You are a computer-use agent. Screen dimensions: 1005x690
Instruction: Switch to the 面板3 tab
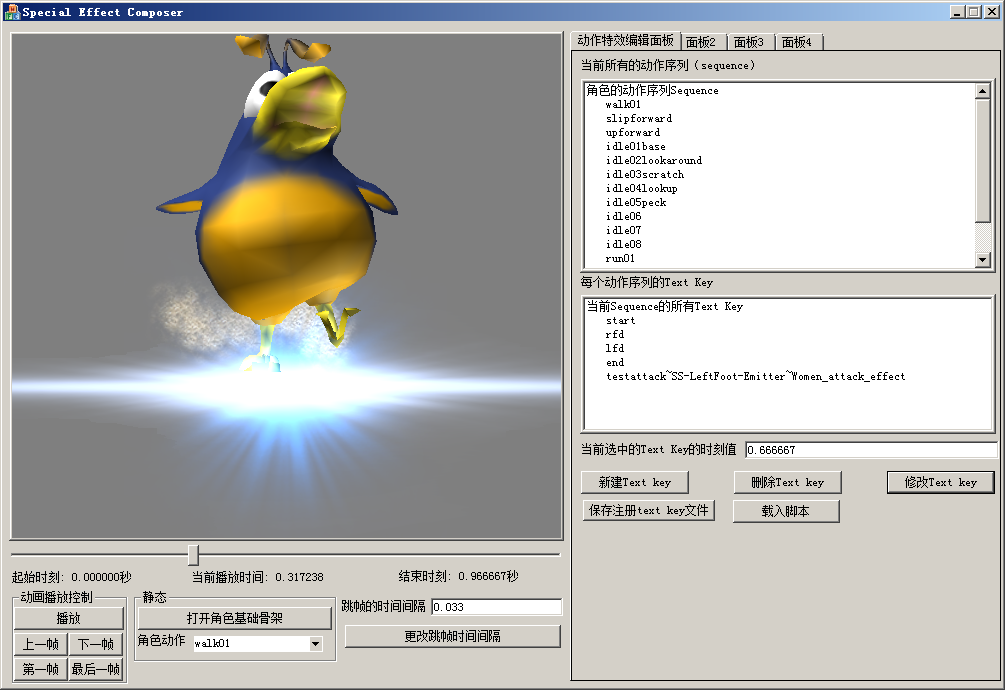749,42
